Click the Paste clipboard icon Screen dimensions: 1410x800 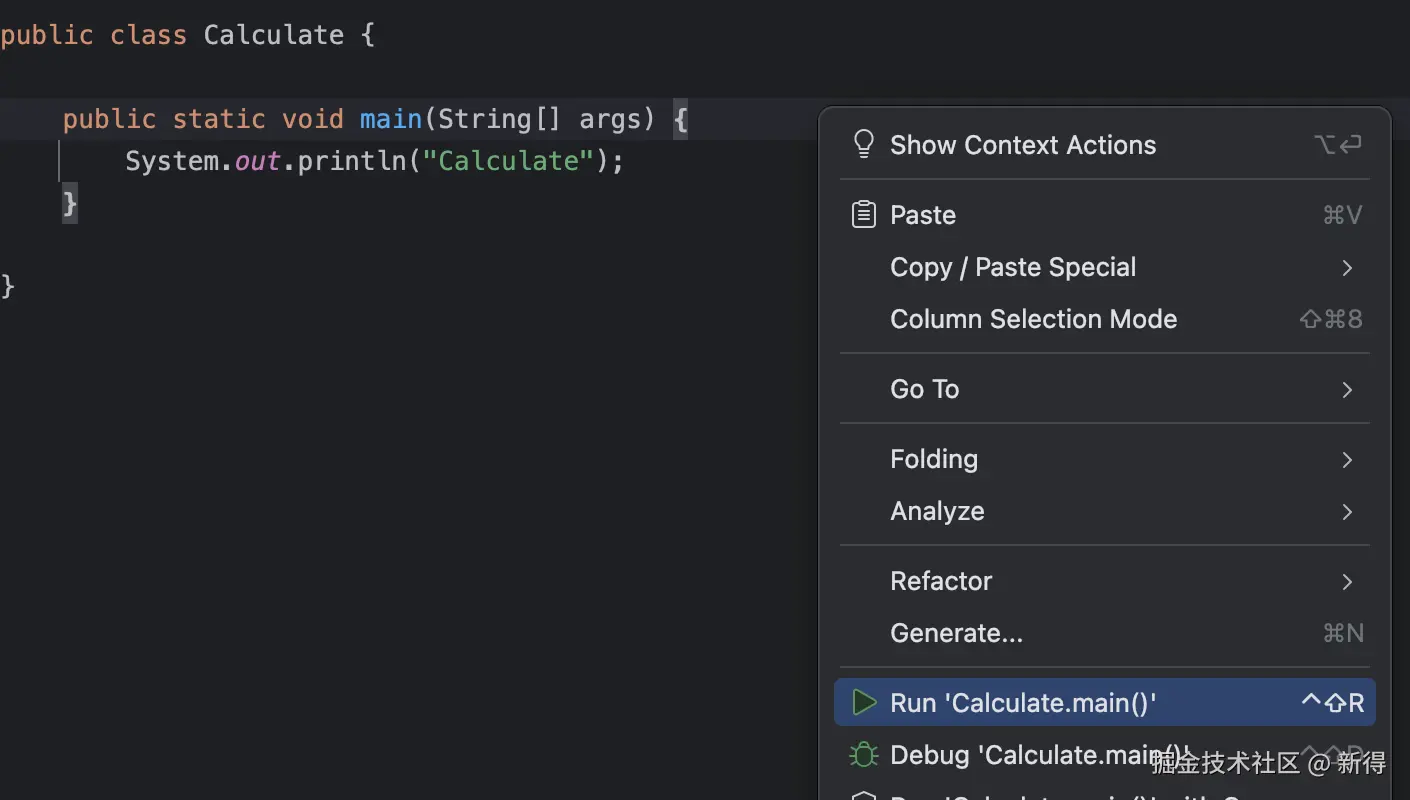click(x=863, y=215)
